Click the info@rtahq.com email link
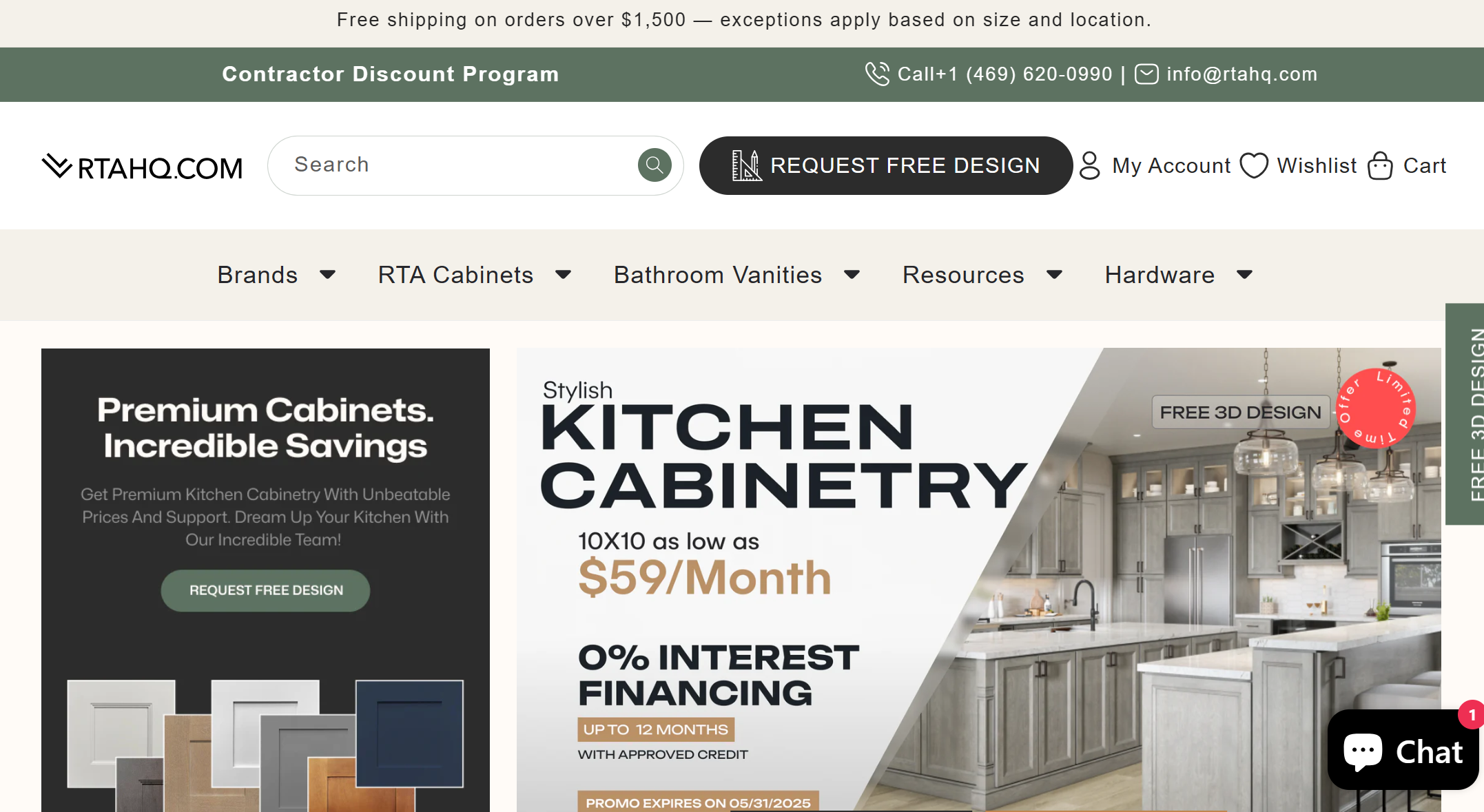The width and height of the screenshot is (1484, 812). [x=1241, y=74]
